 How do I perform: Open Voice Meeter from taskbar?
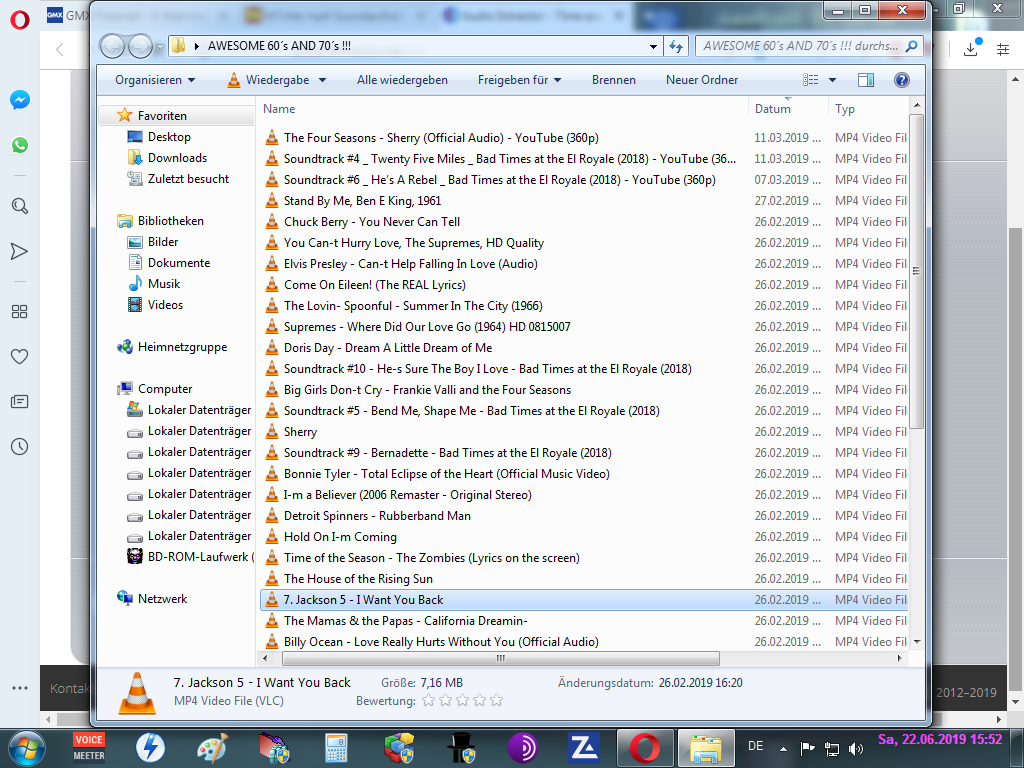tap(89, 748)
